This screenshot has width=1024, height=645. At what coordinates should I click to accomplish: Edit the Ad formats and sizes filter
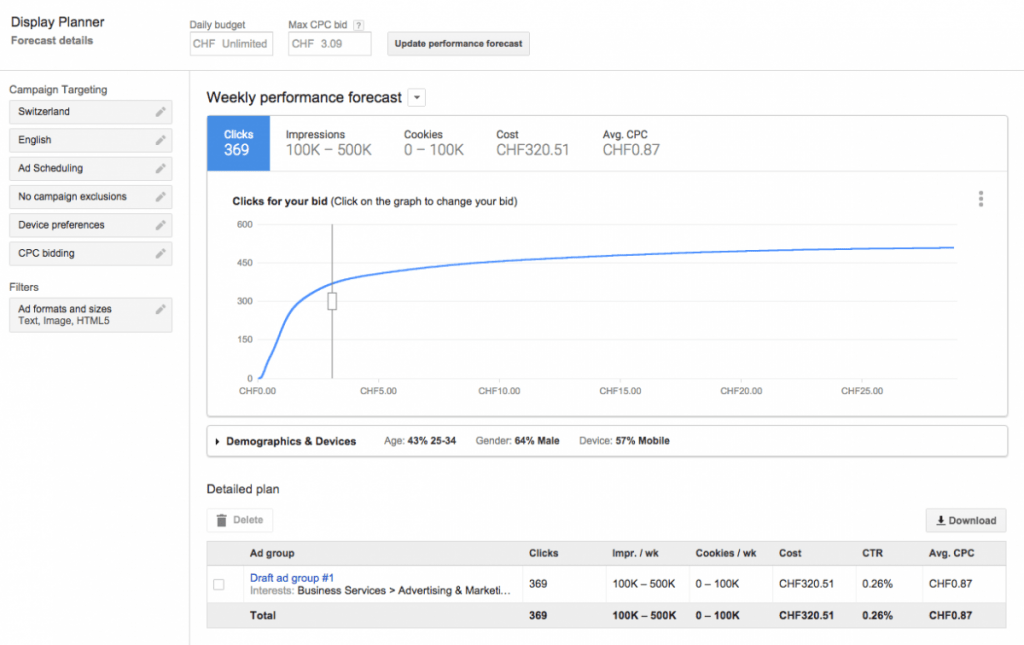pos(160,308)
